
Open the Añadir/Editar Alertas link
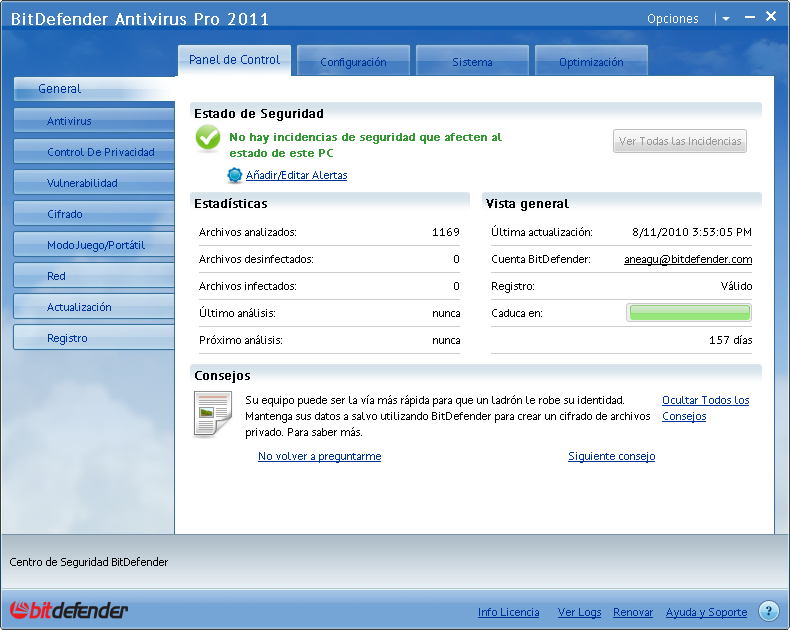point(297,176)
